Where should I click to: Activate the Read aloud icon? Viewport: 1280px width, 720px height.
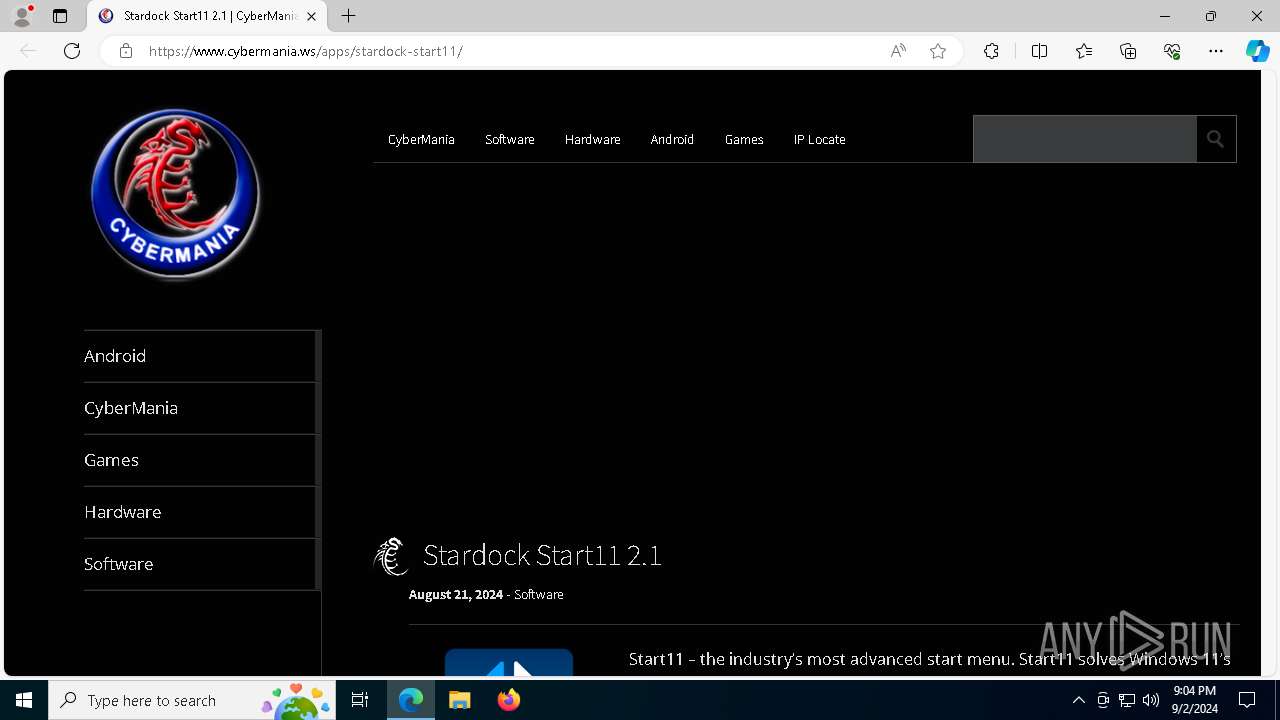(x=898, y=51)
